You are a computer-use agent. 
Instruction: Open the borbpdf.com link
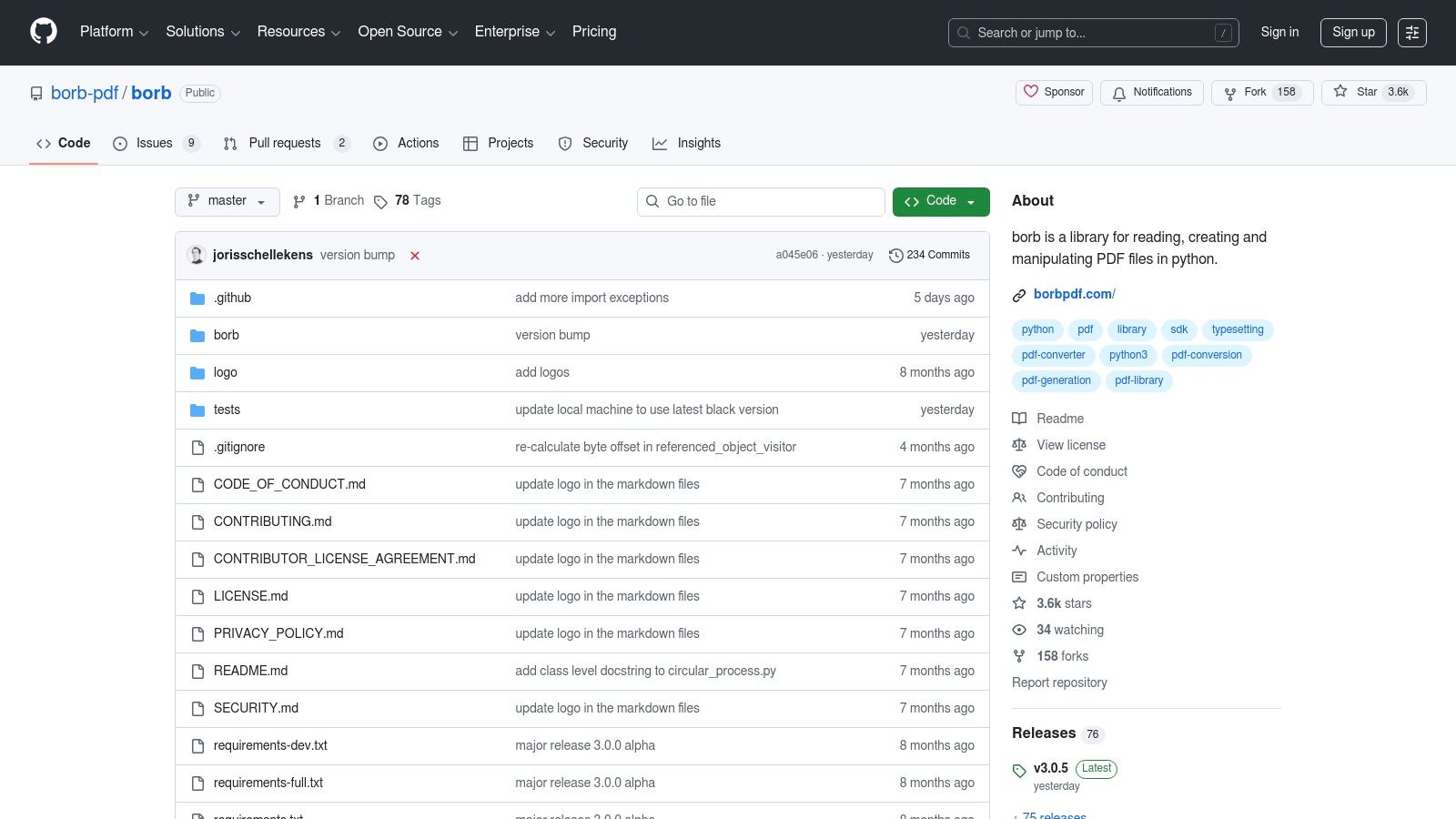(1074, 294)
